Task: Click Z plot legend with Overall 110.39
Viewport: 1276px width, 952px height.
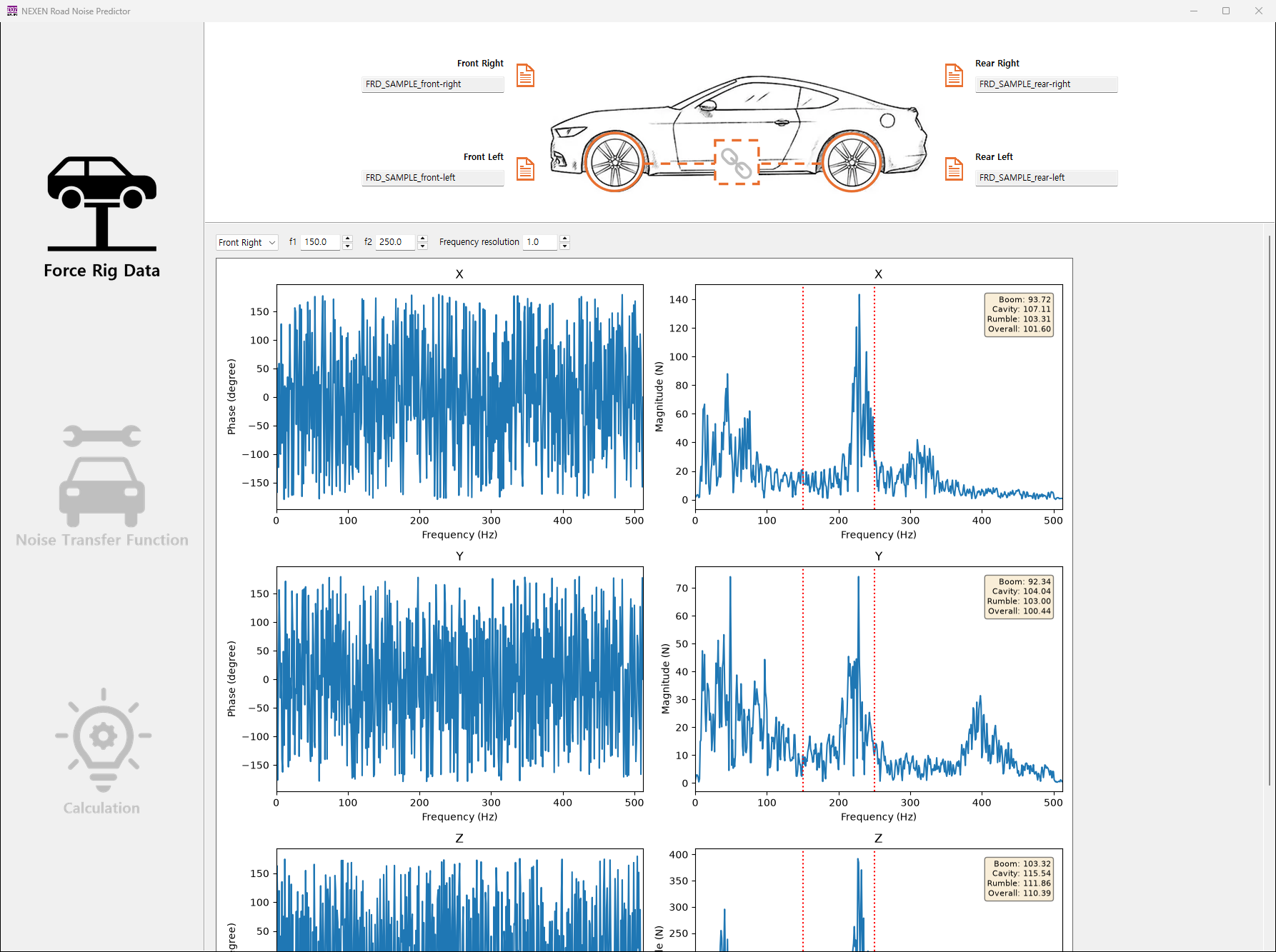Action: pos(1019,878)
